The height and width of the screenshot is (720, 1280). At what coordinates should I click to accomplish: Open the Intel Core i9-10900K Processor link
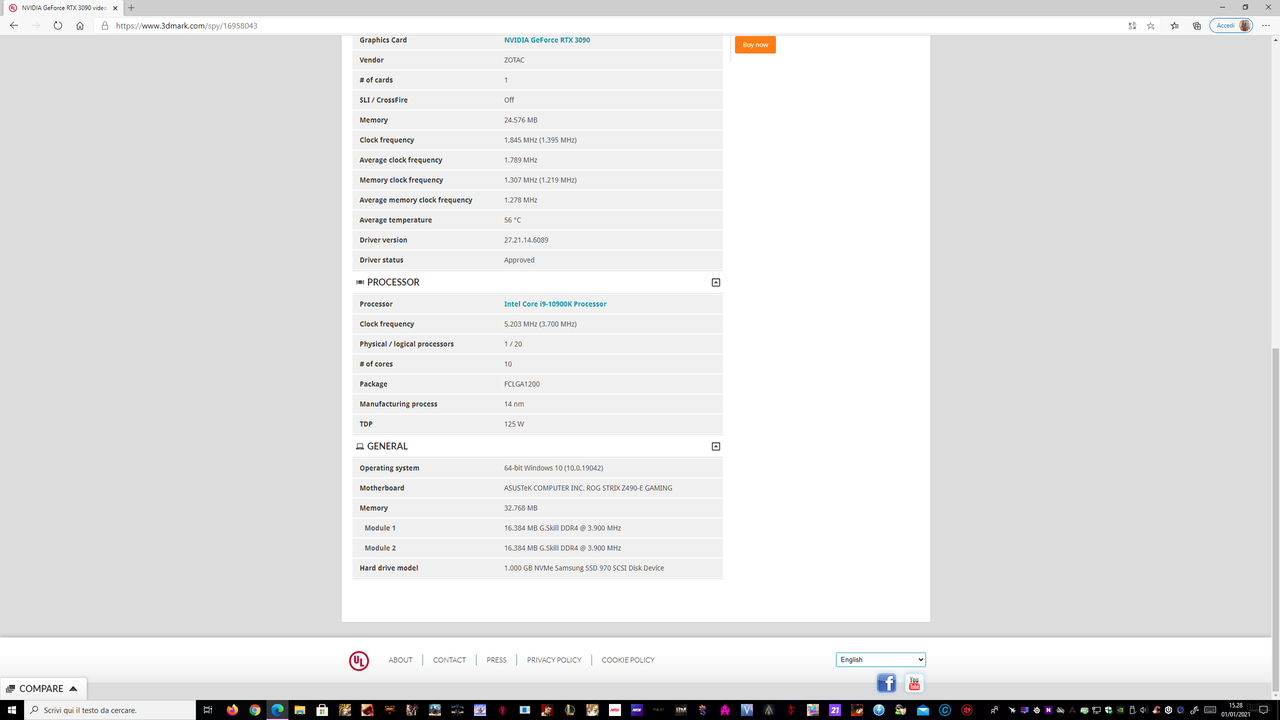pos(555,304)
